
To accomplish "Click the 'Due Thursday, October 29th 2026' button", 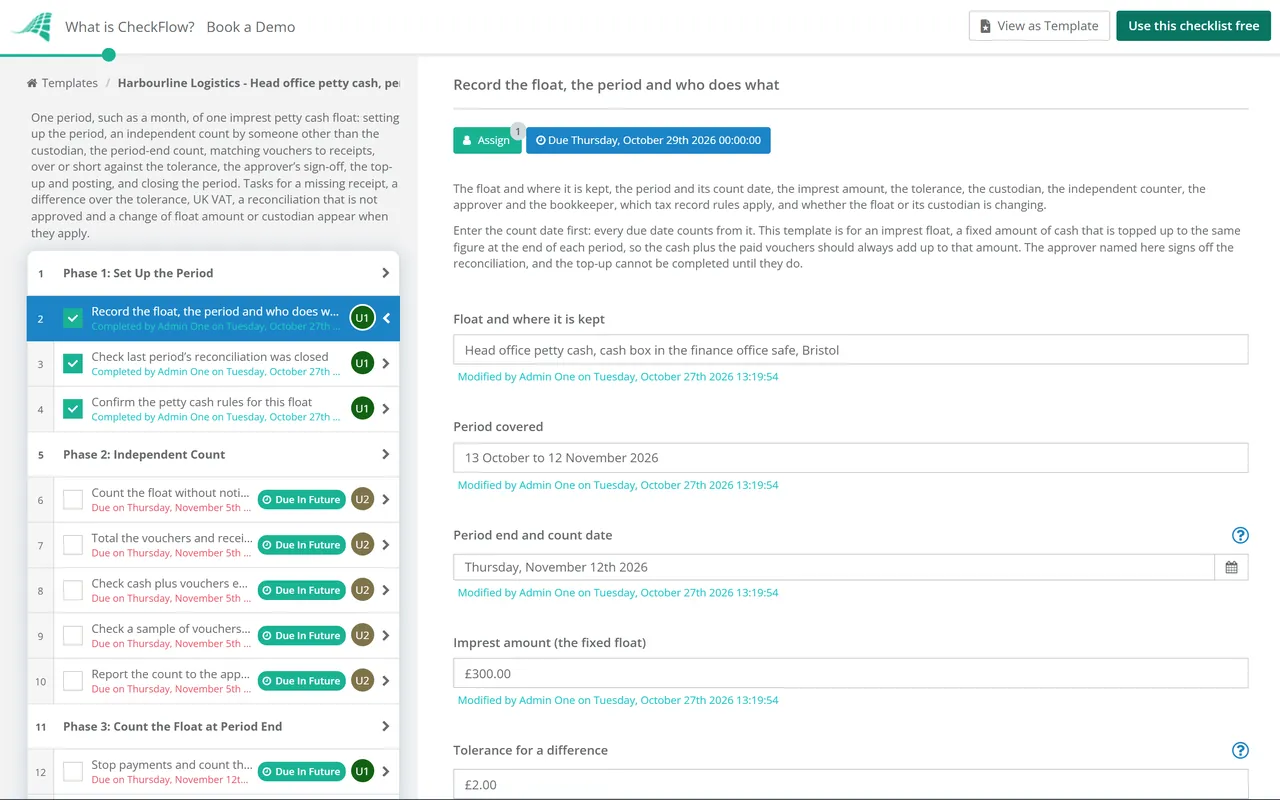I will [x=648, y=140].
